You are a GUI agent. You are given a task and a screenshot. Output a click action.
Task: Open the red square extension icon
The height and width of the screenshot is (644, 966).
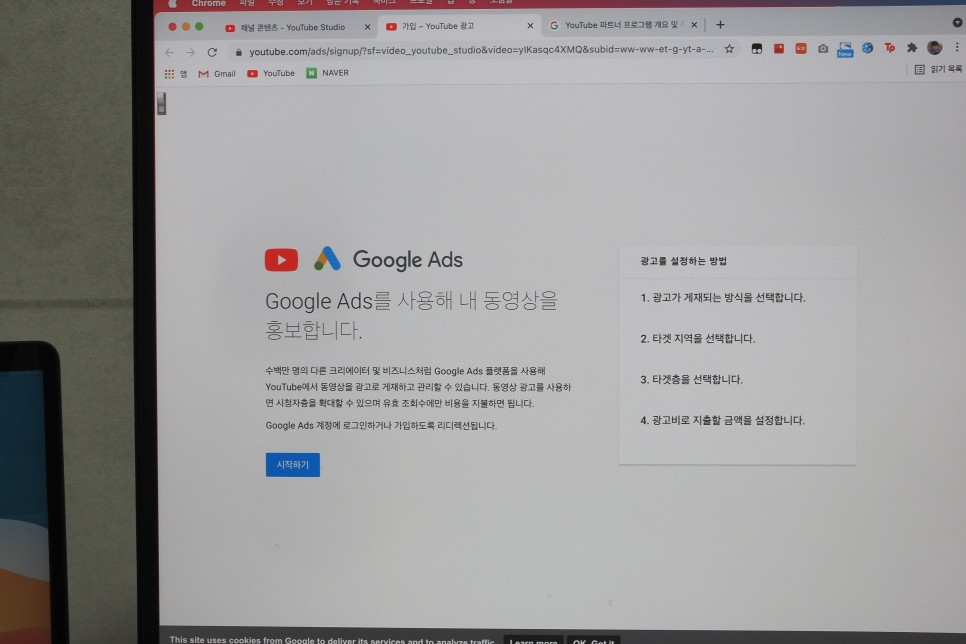coord(779,48)
